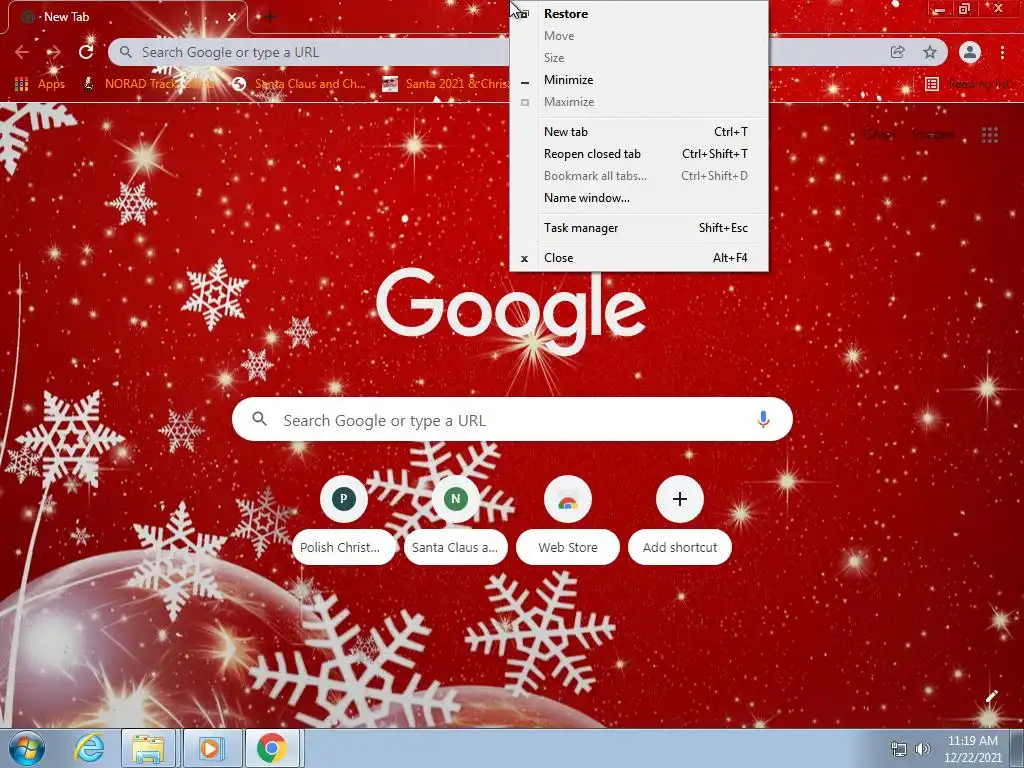Click the Google search box on page
1024x768 pixels.
click(512, 419)
